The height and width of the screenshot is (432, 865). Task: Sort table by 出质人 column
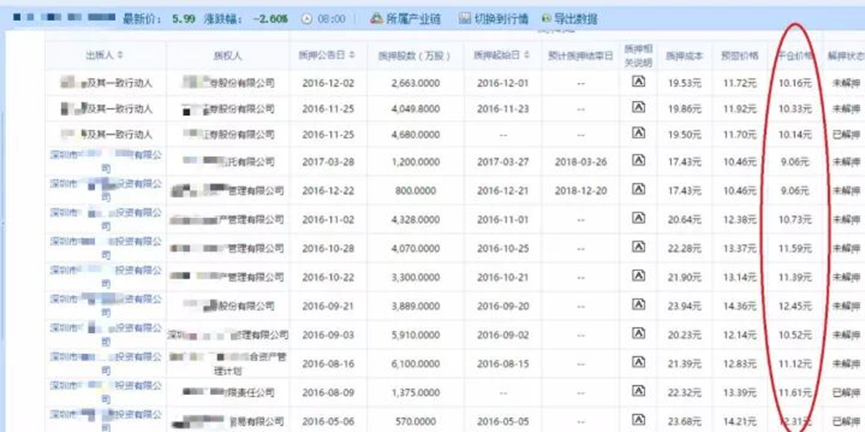click(x=104, y=54)
